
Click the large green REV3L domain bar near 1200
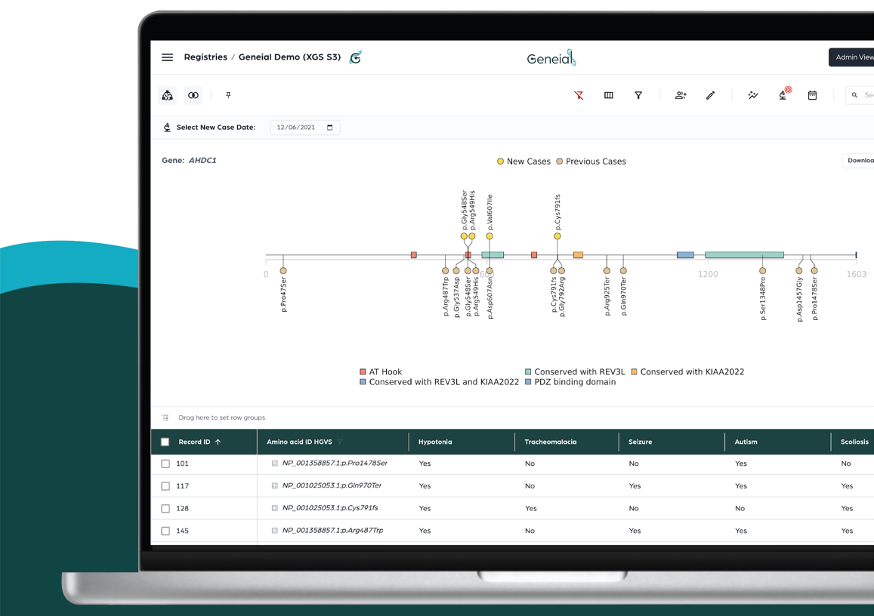(744, 255)
